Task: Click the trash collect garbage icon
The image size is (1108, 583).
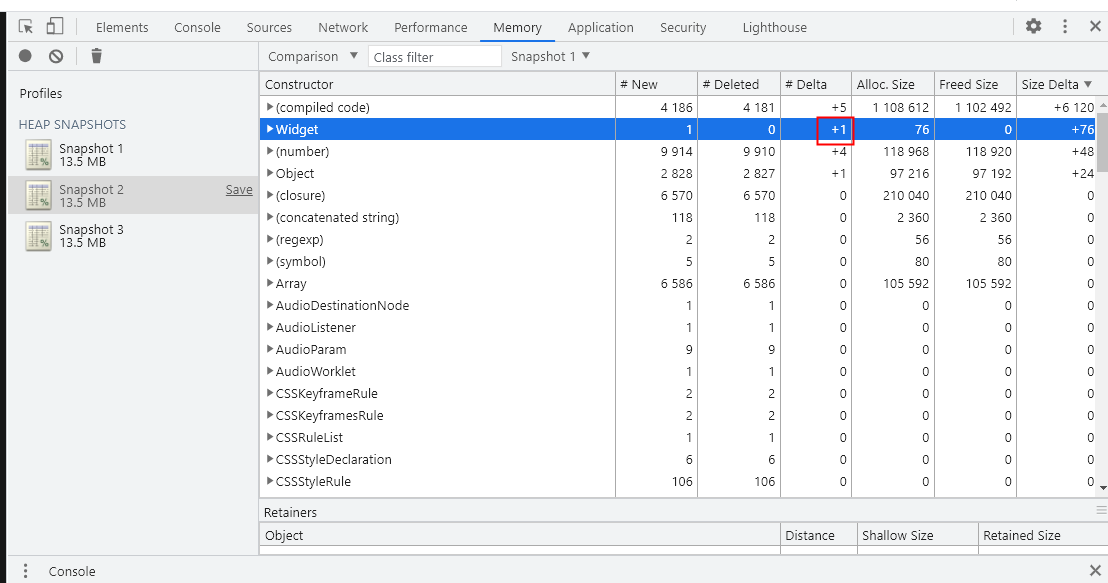Action: 96,57
